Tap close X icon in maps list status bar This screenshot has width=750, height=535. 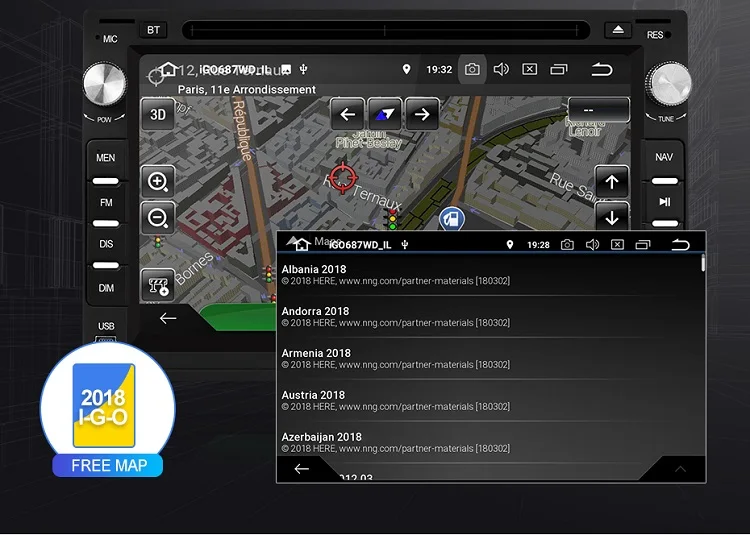(617, 245)
